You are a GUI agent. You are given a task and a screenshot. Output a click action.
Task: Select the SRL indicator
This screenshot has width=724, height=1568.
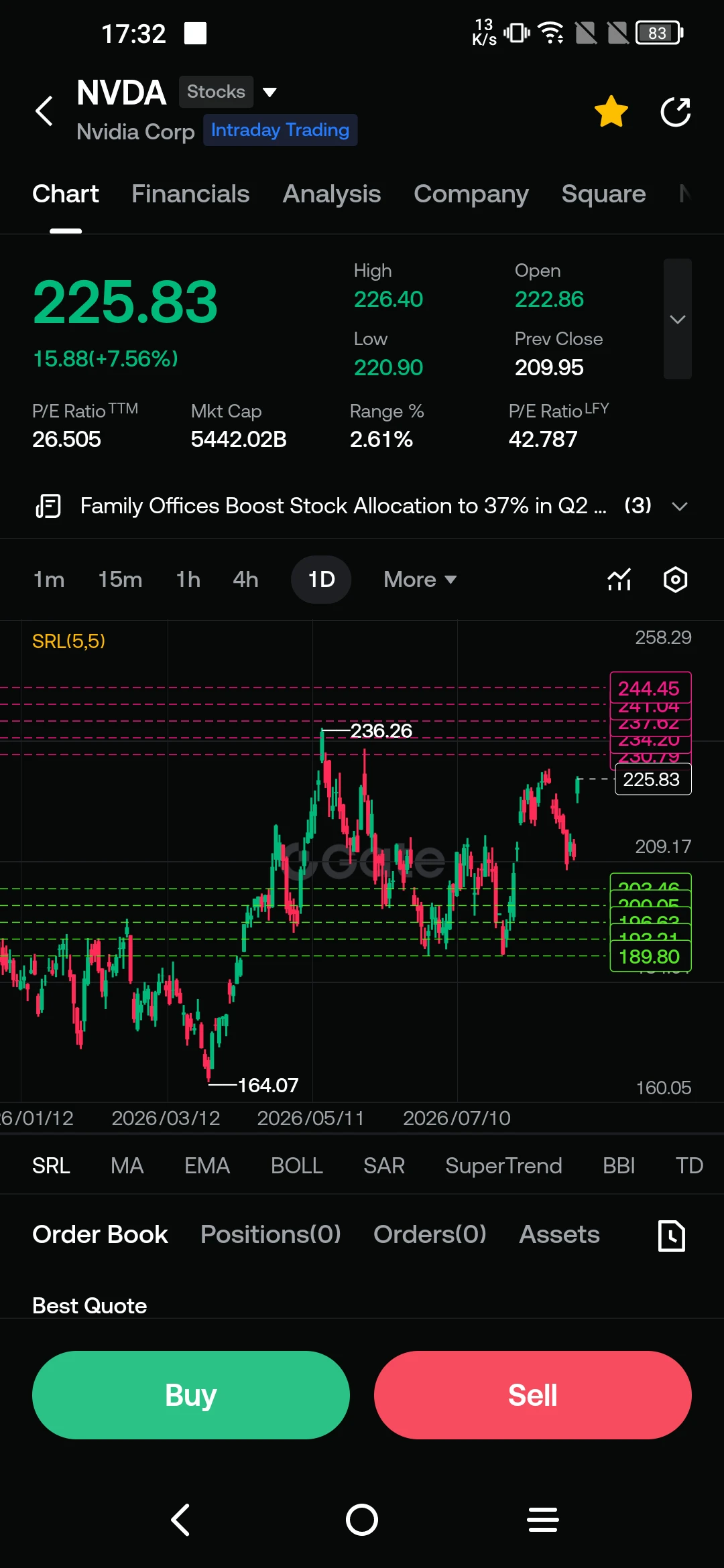(51, 1166)
